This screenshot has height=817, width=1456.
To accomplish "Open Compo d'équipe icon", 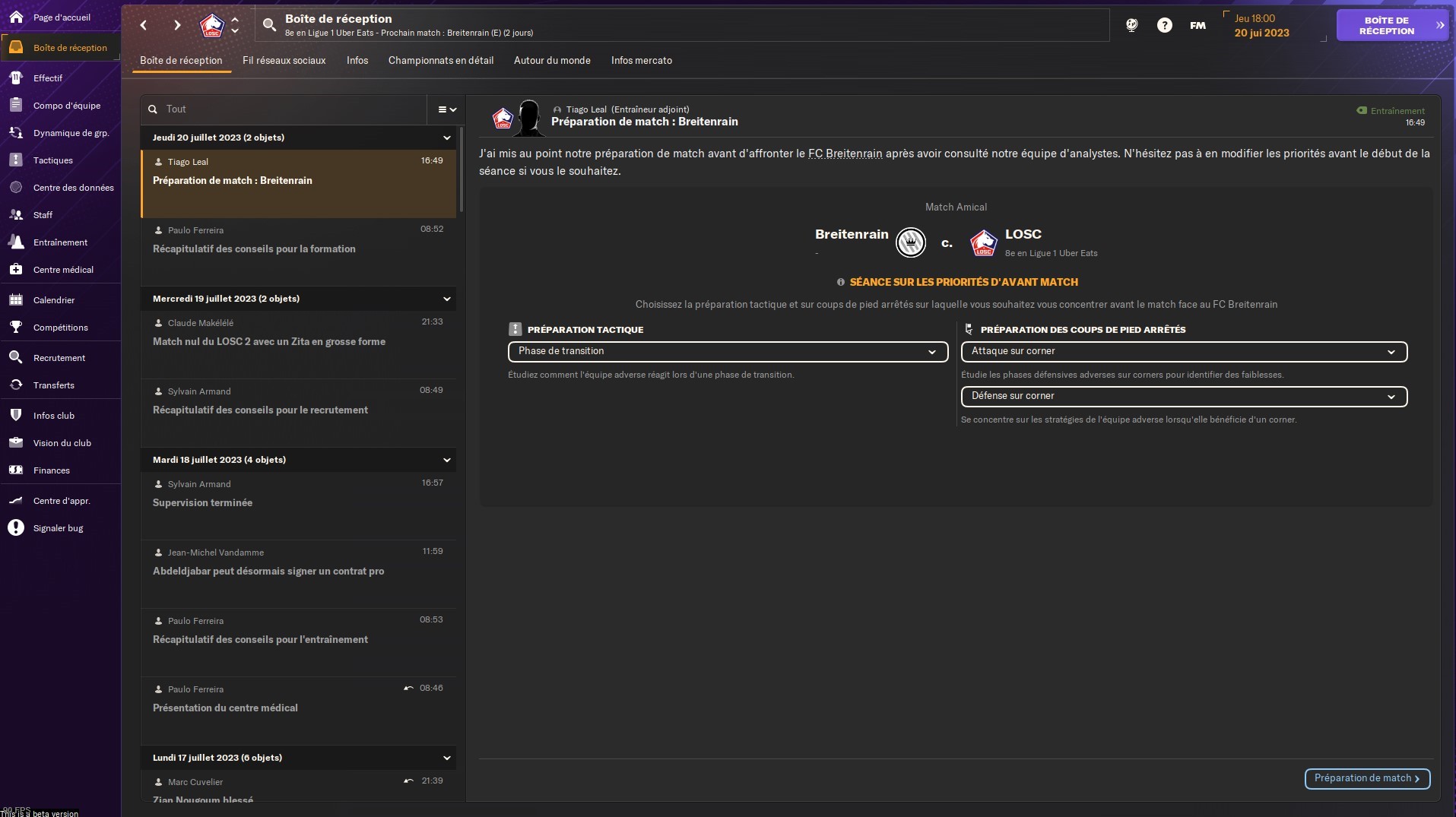I will (16, 105).
